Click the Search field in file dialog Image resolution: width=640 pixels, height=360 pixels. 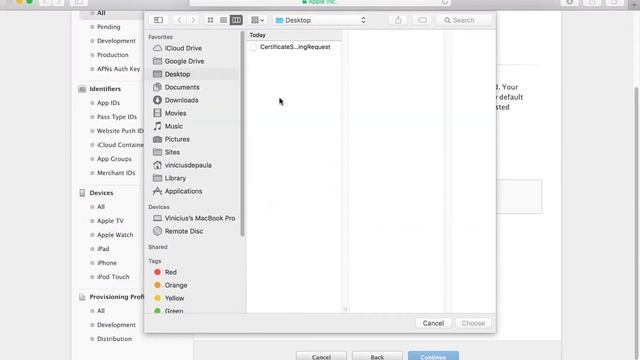click(x=464, y=20)
